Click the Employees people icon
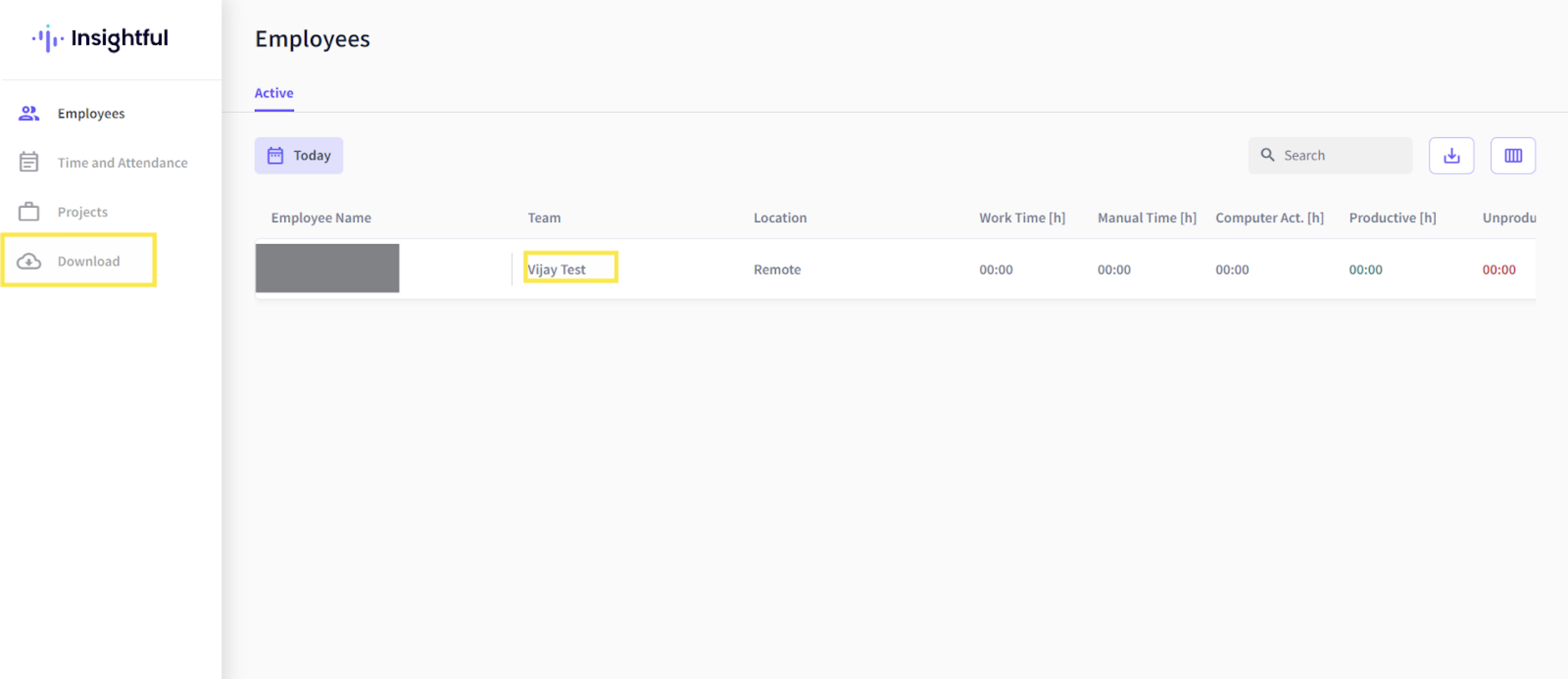The image size is (1568, 679). [28, 114]
